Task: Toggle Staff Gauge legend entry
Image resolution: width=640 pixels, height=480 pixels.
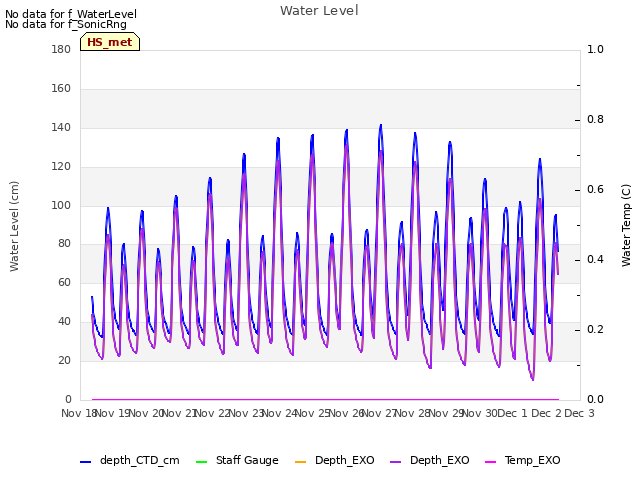Action: coord(237,460)
